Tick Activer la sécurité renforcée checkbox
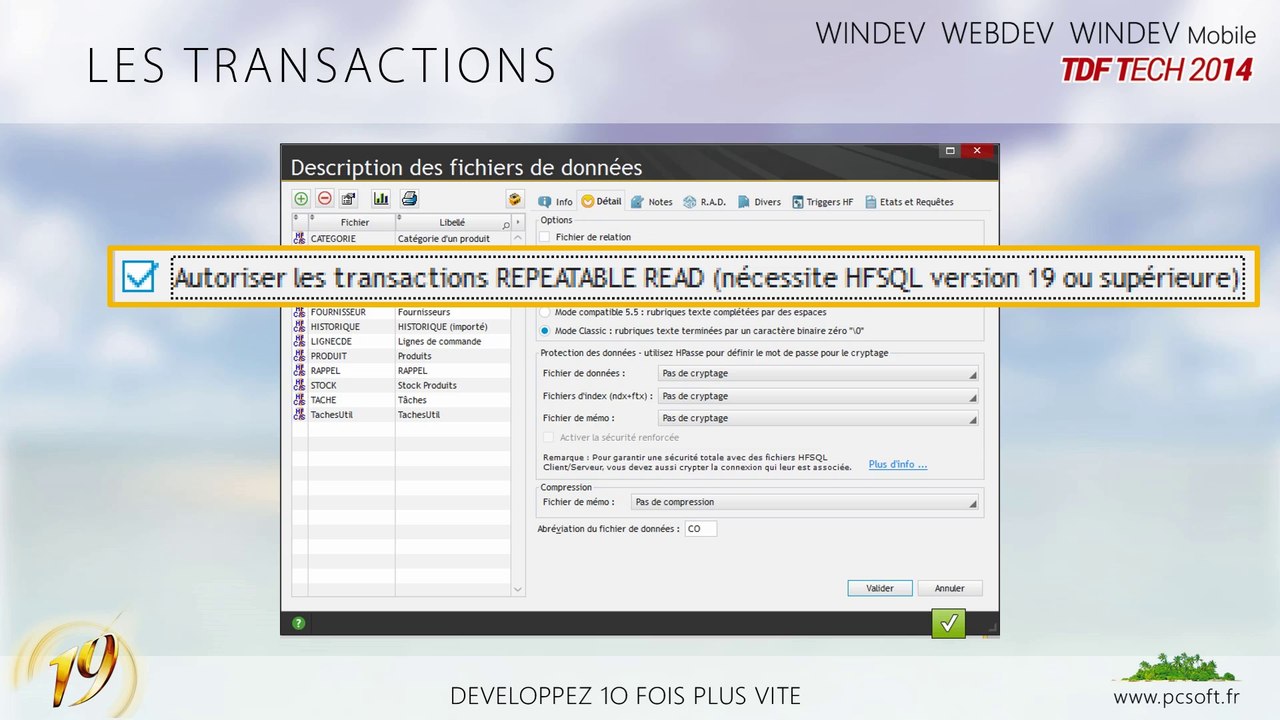The height and width of the screenshot is (720, 1280). click(548, 437)
